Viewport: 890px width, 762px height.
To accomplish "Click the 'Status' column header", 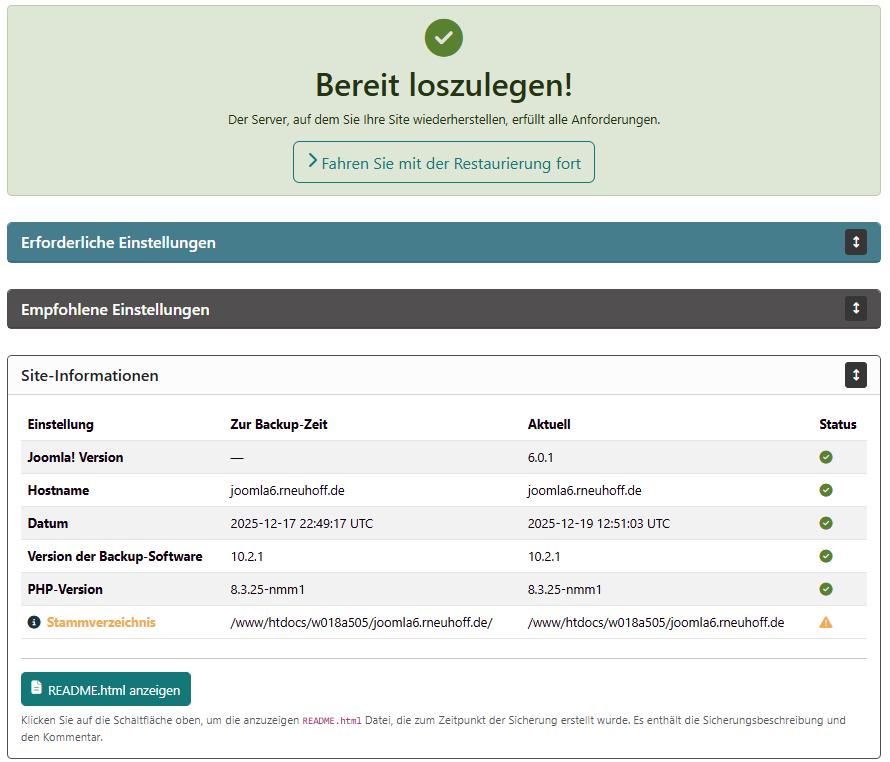I will coord(837,424).
